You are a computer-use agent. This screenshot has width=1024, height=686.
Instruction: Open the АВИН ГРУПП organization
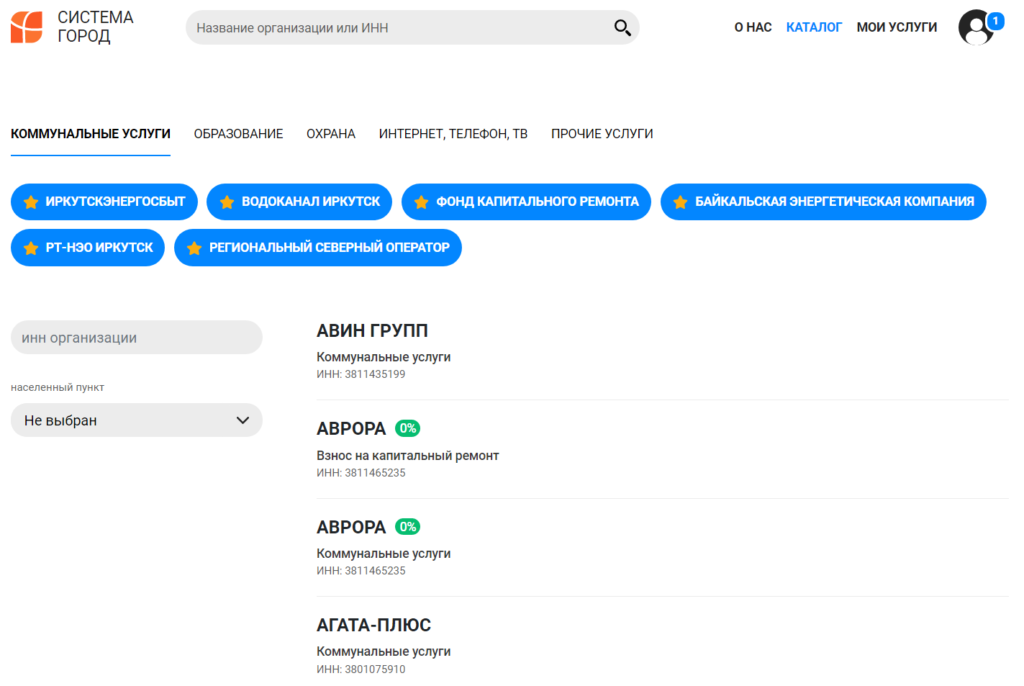pyautogui.click(x=372, y=331)
